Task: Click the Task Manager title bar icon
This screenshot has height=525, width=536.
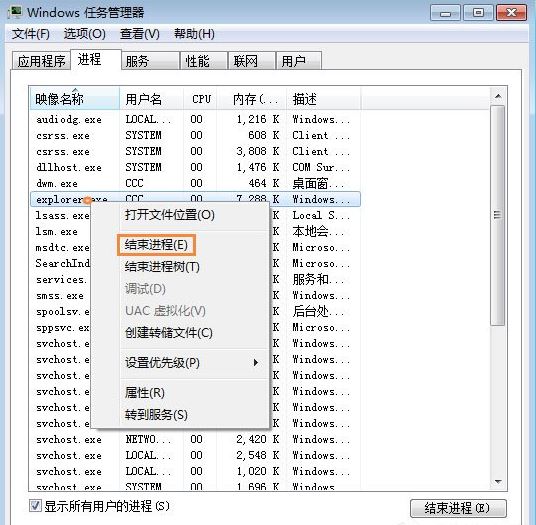Action: coord(15,12)
